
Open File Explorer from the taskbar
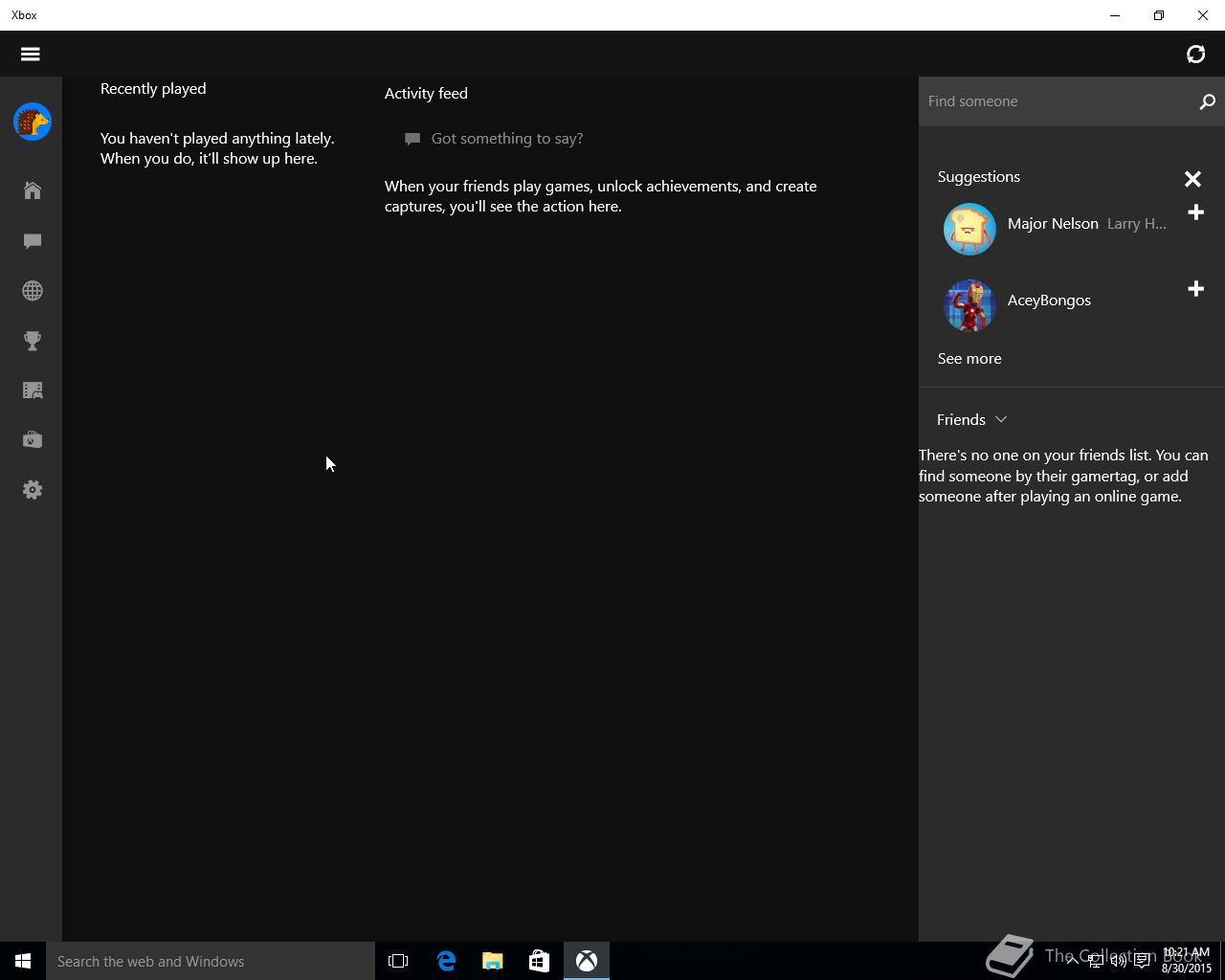pyautogui.click(x=493, y=961)
